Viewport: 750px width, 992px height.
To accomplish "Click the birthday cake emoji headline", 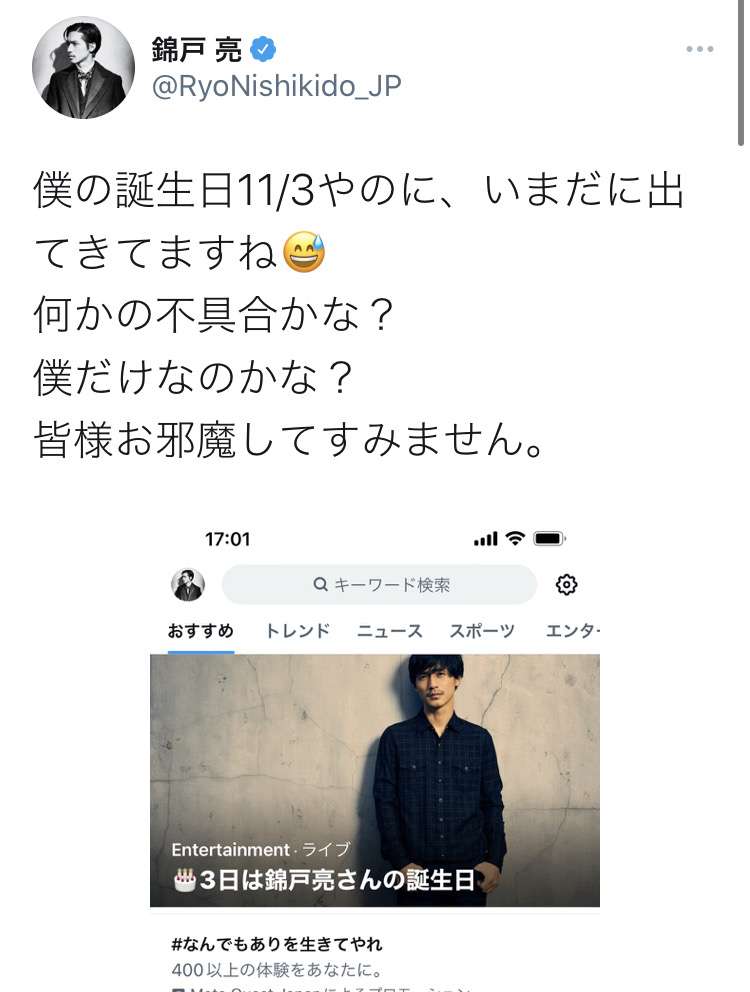I will pyautogui.click(x=323, y=880).
